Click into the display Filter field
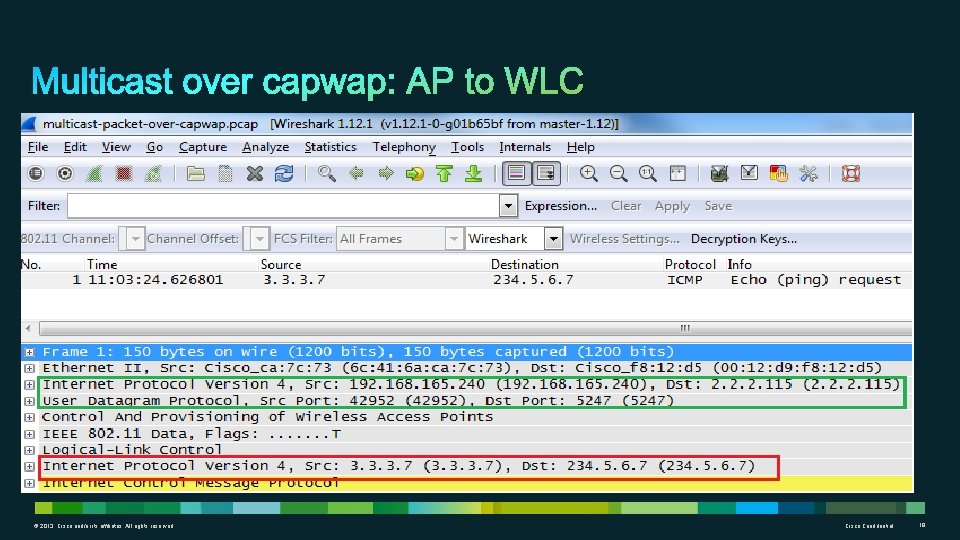 click(x=283, y=206)
